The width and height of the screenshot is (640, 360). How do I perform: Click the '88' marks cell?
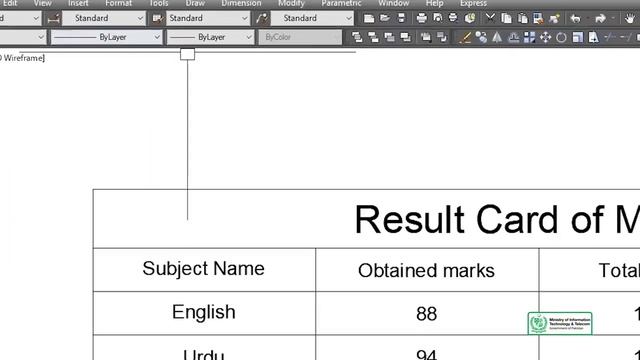click(427, 314)
